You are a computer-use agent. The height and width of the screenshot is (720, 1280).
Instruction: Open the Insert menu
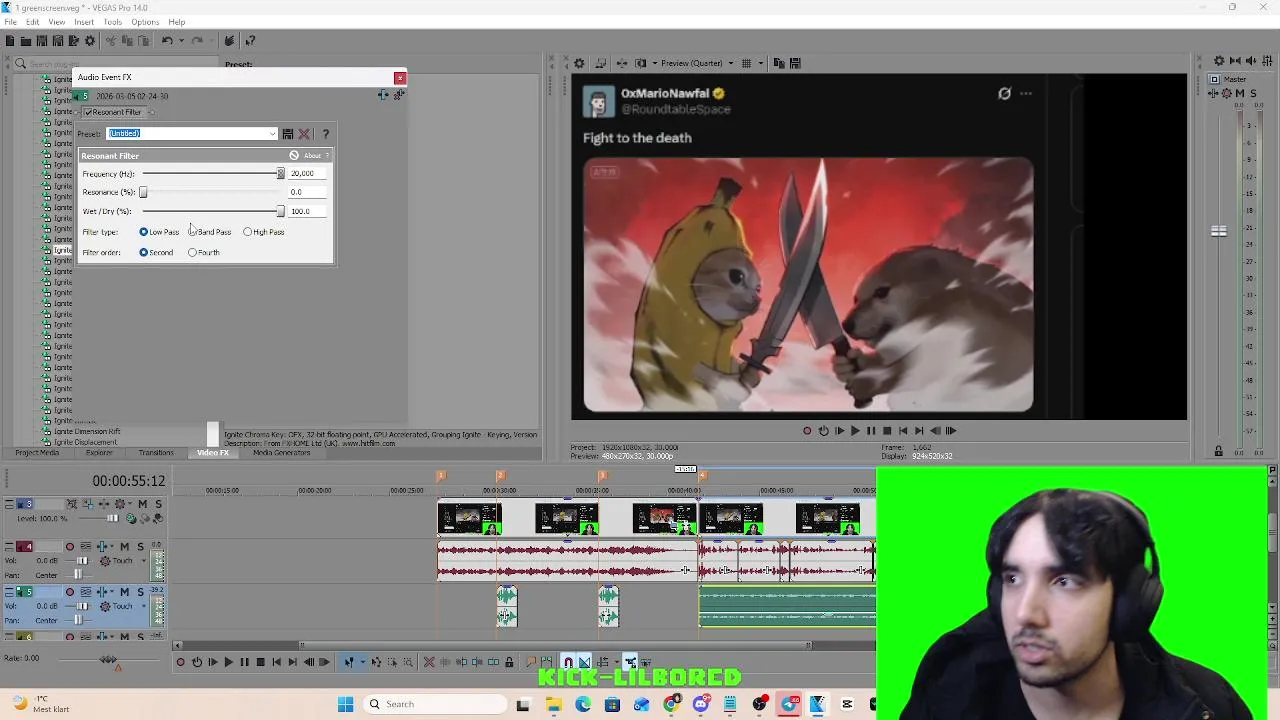click(x=84, y=22)
